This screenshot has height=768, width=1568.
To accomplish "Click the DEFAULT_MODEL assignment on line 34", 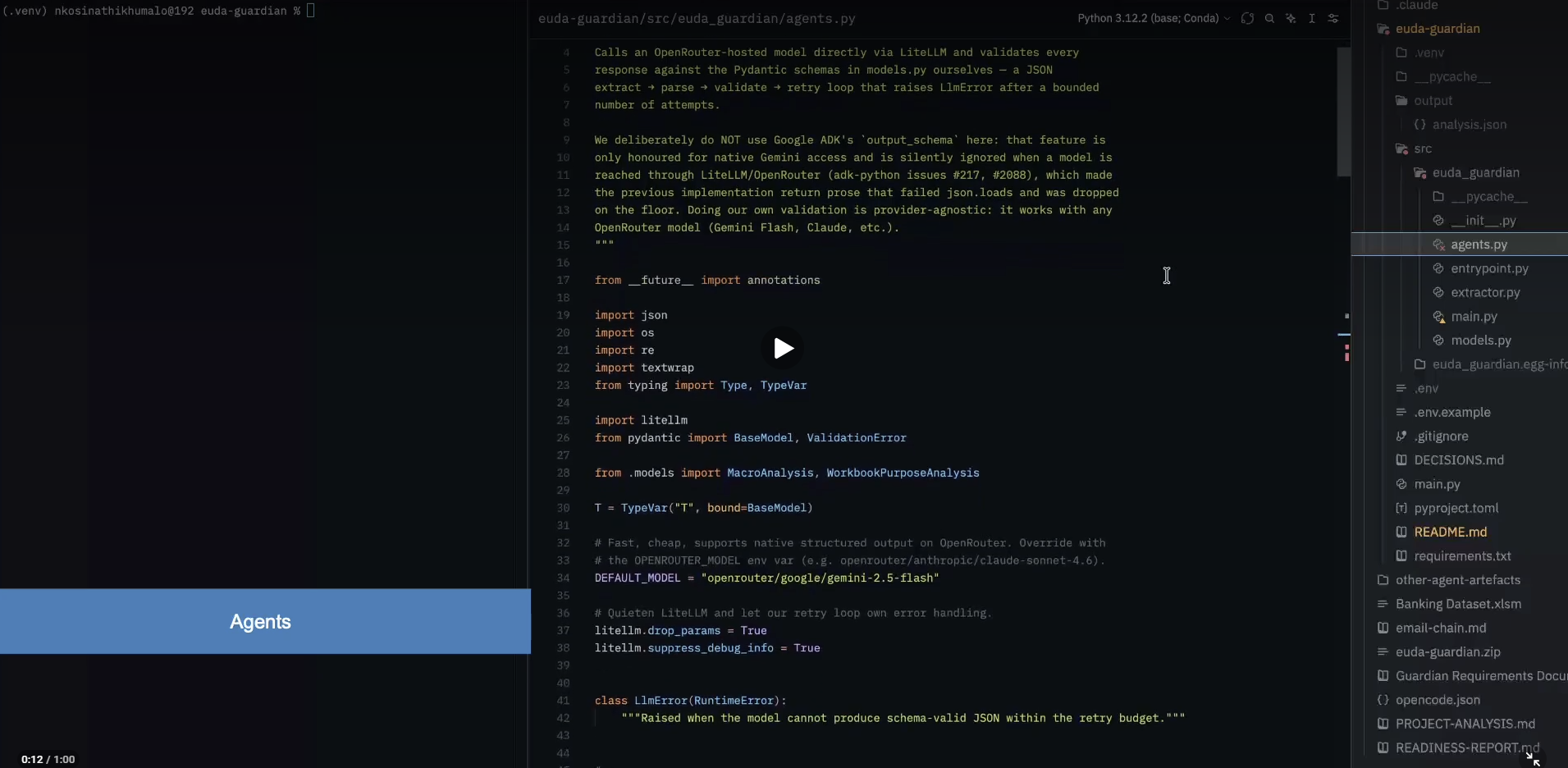I will (766, 578).
